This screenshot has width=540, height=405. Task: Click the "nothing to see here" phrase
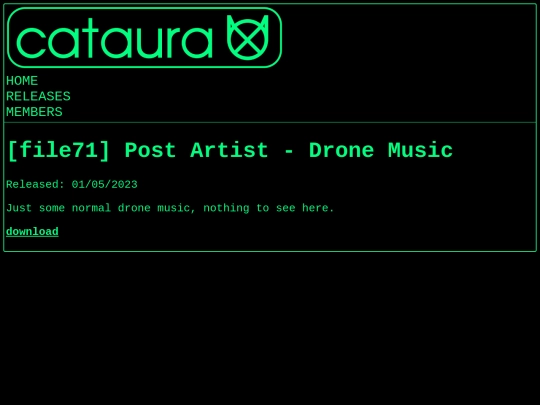tap(269, 208)
